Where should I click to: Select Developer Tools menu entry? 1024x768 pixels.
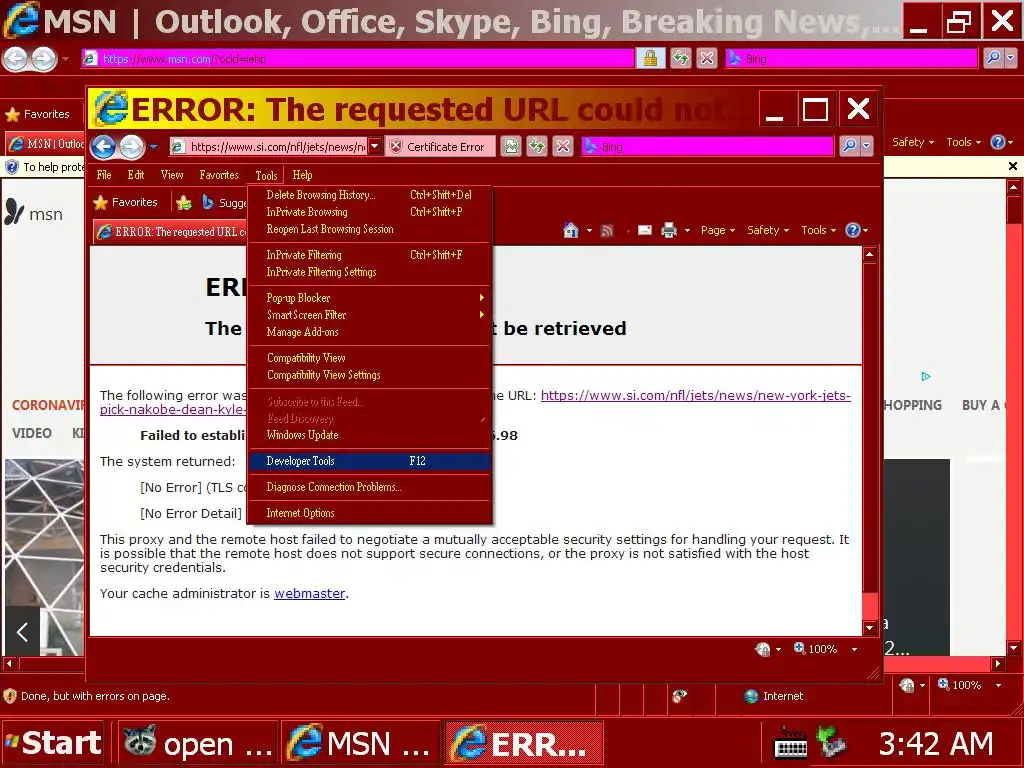[369, 461]
